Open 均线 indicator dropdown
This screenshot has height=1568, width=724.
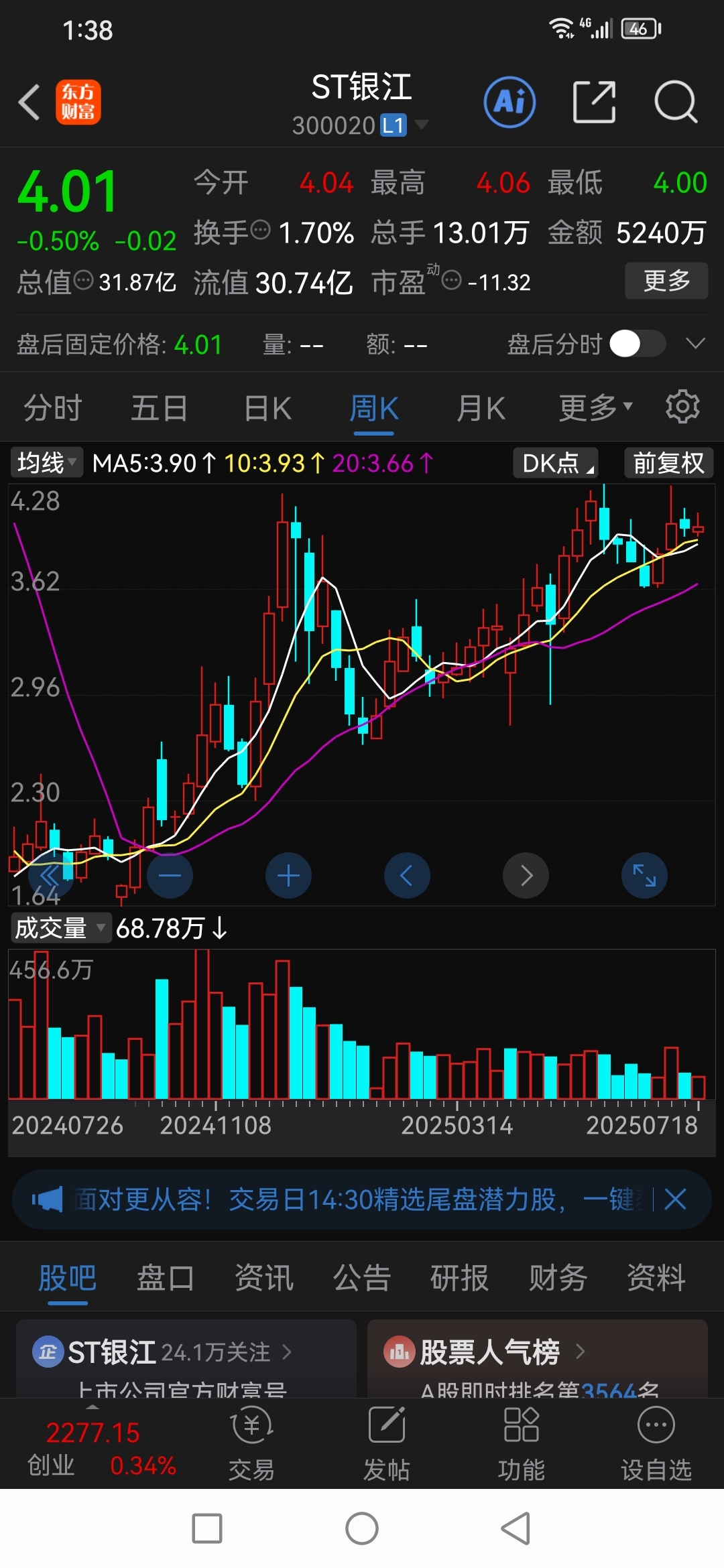(x=46, y=462)
